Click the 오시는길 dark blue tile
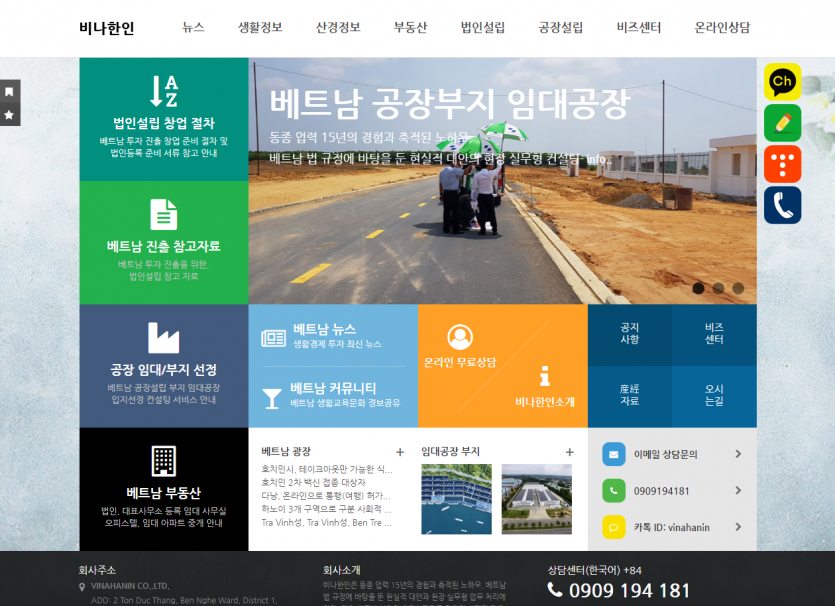The image size is (835, 606). pyautogui.click(x=714, y=395)
